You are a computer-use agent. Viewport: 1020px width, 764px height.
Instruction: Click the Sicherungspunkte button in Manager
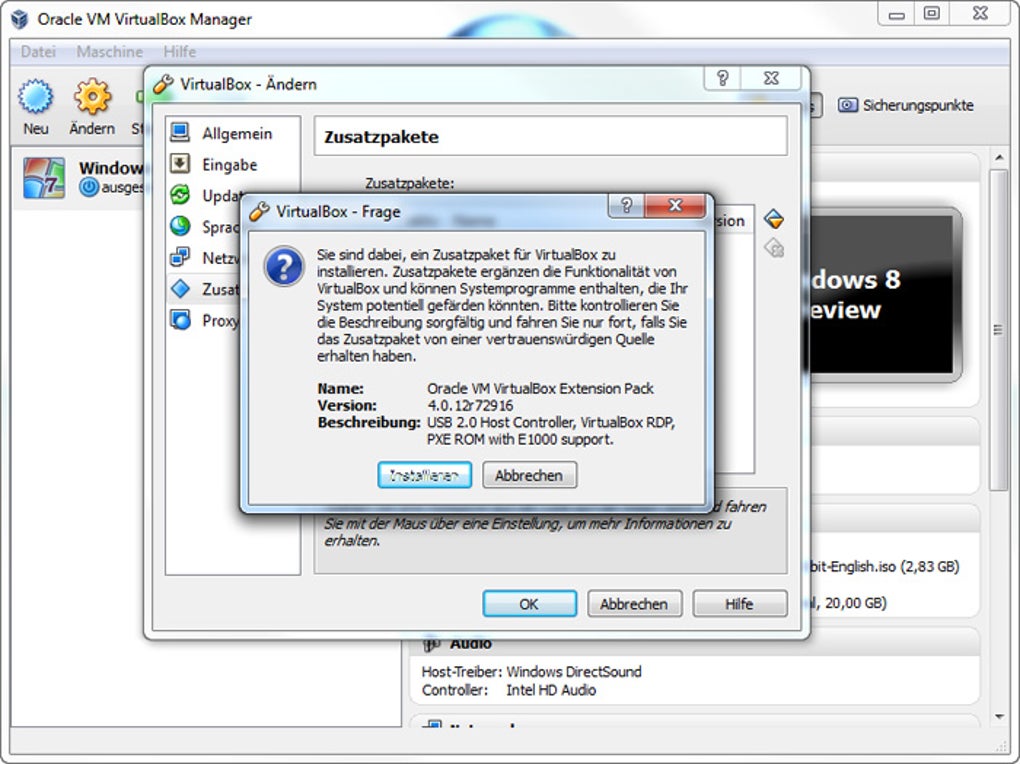tap(906, 105)
